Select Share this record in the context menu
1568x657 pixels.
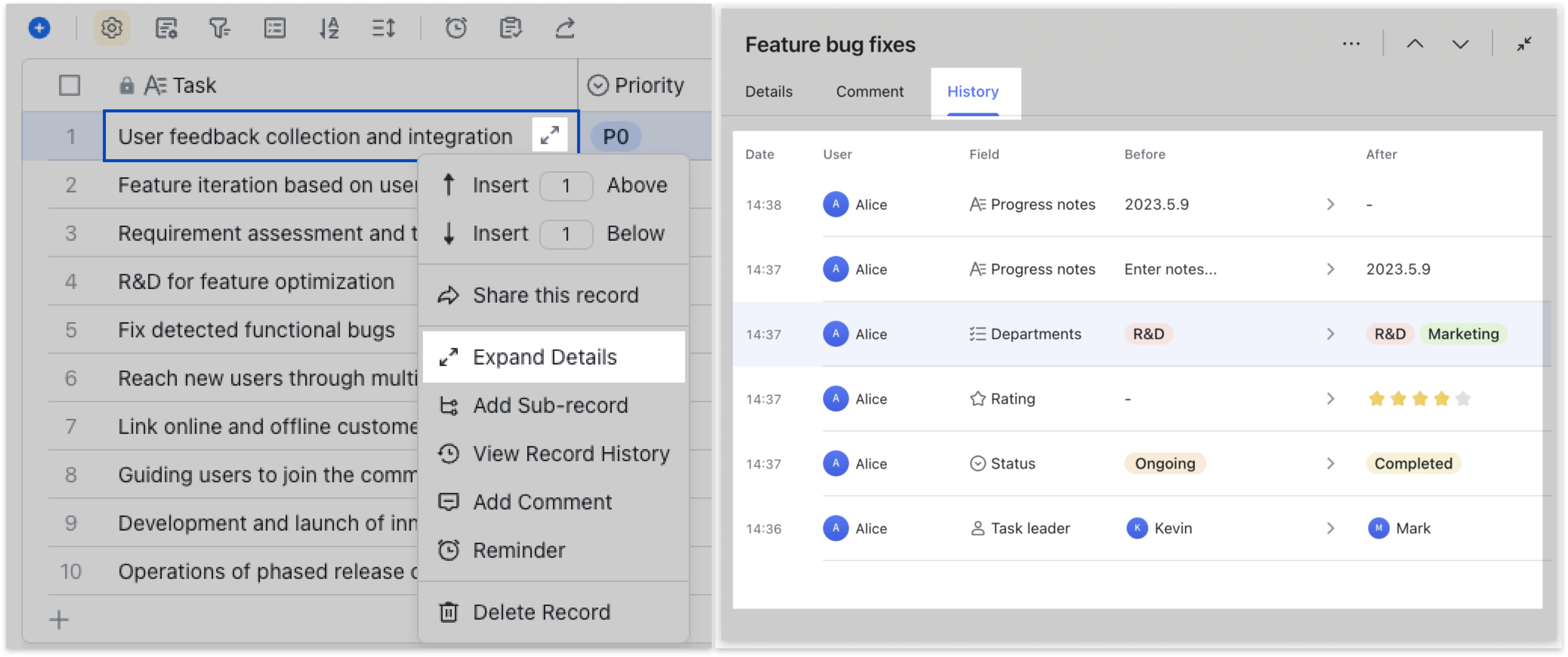tap(553, 295)
